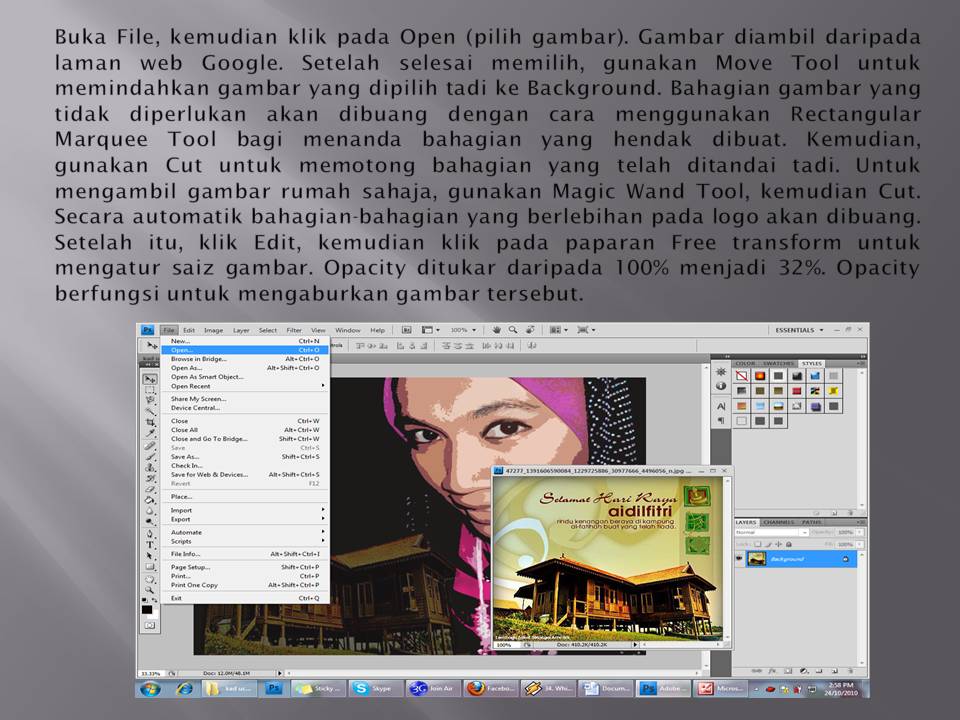
Task: Click the magnifier Zoom icon in application bar
Action: point(513,330)
